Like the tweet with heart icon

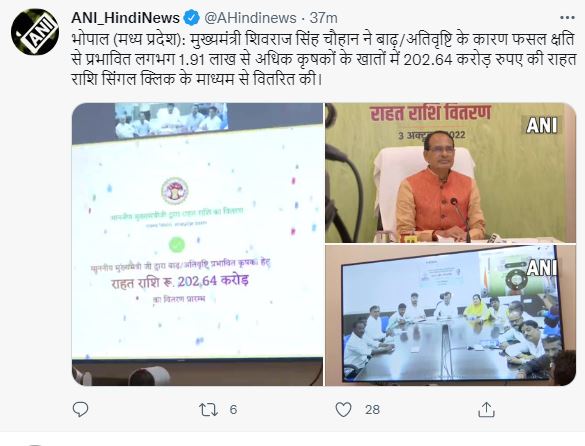click(343, 409)
